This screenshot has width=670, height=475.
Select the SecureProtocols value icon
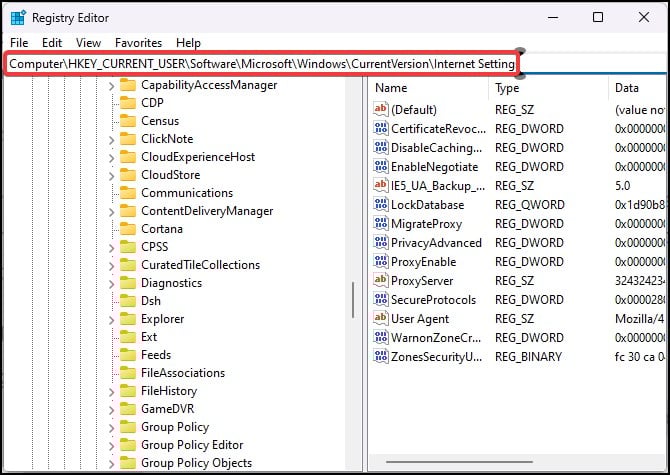(380, 299)
